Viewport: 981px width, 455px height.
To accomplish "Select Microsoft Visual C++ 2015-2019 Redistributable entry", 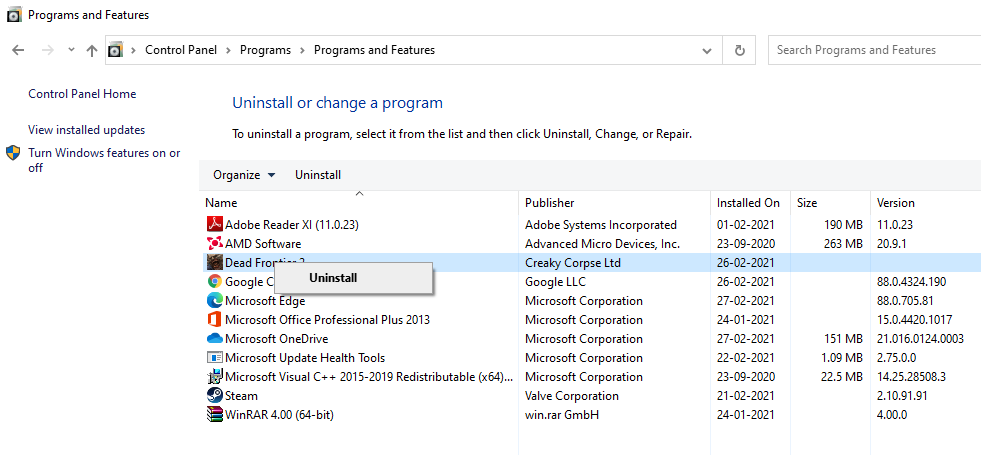I will click(369, 377).
